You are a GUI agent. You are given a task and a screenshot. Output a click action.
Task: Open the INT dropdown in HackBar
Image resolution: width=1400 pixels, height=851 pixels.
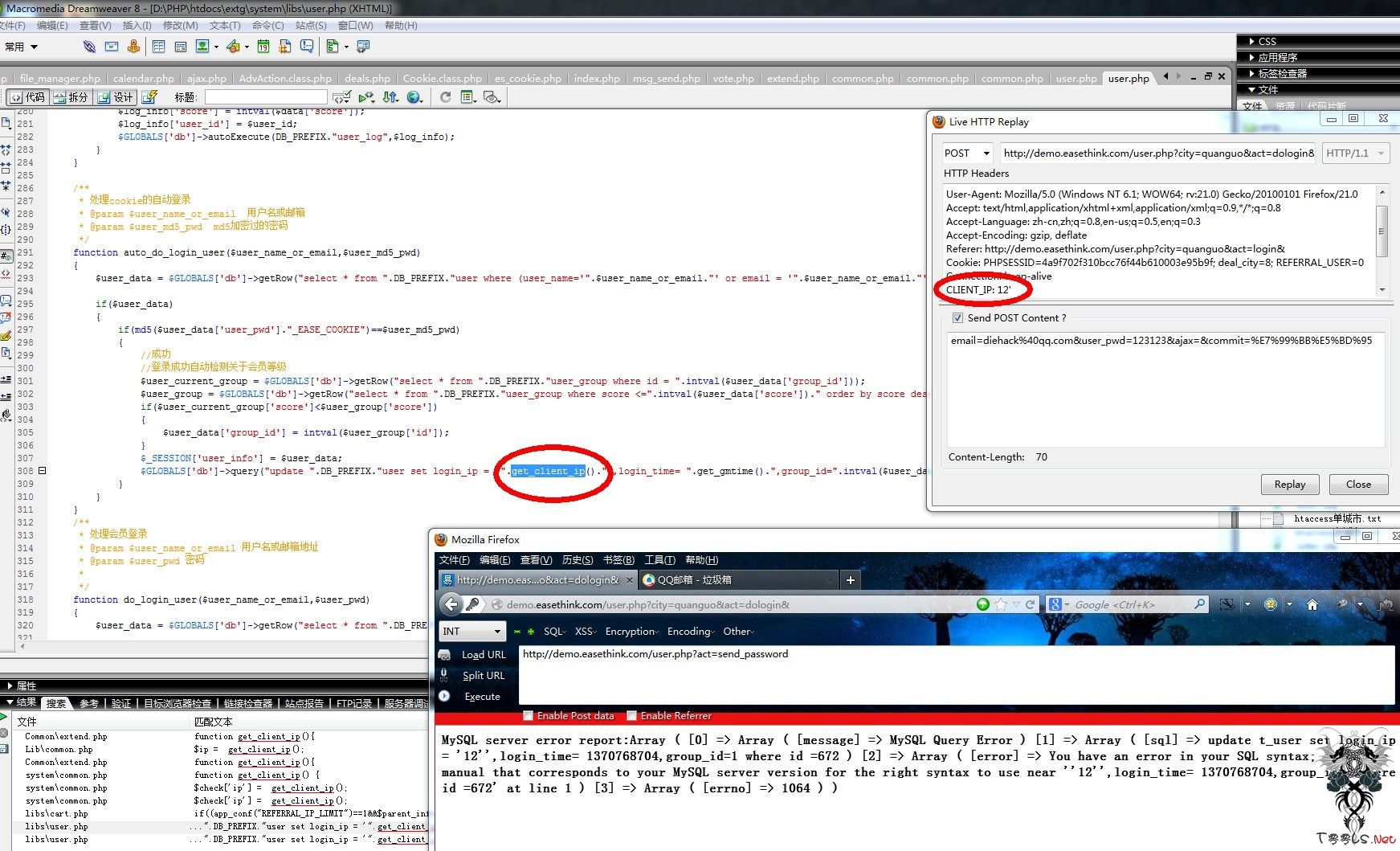(472, 631)
